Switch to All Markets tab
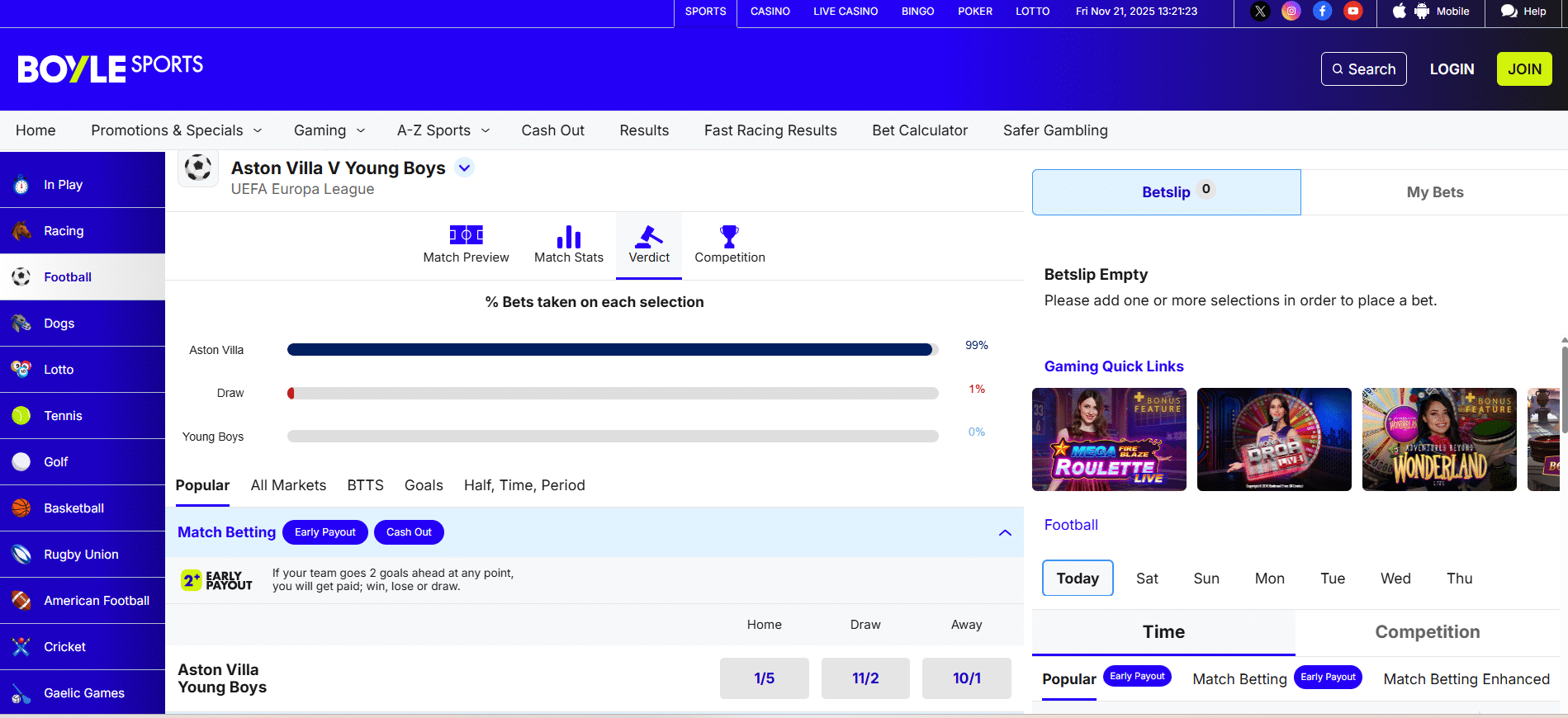The height and width of the screenshot is (718, 1568). [x=288, y=485]
